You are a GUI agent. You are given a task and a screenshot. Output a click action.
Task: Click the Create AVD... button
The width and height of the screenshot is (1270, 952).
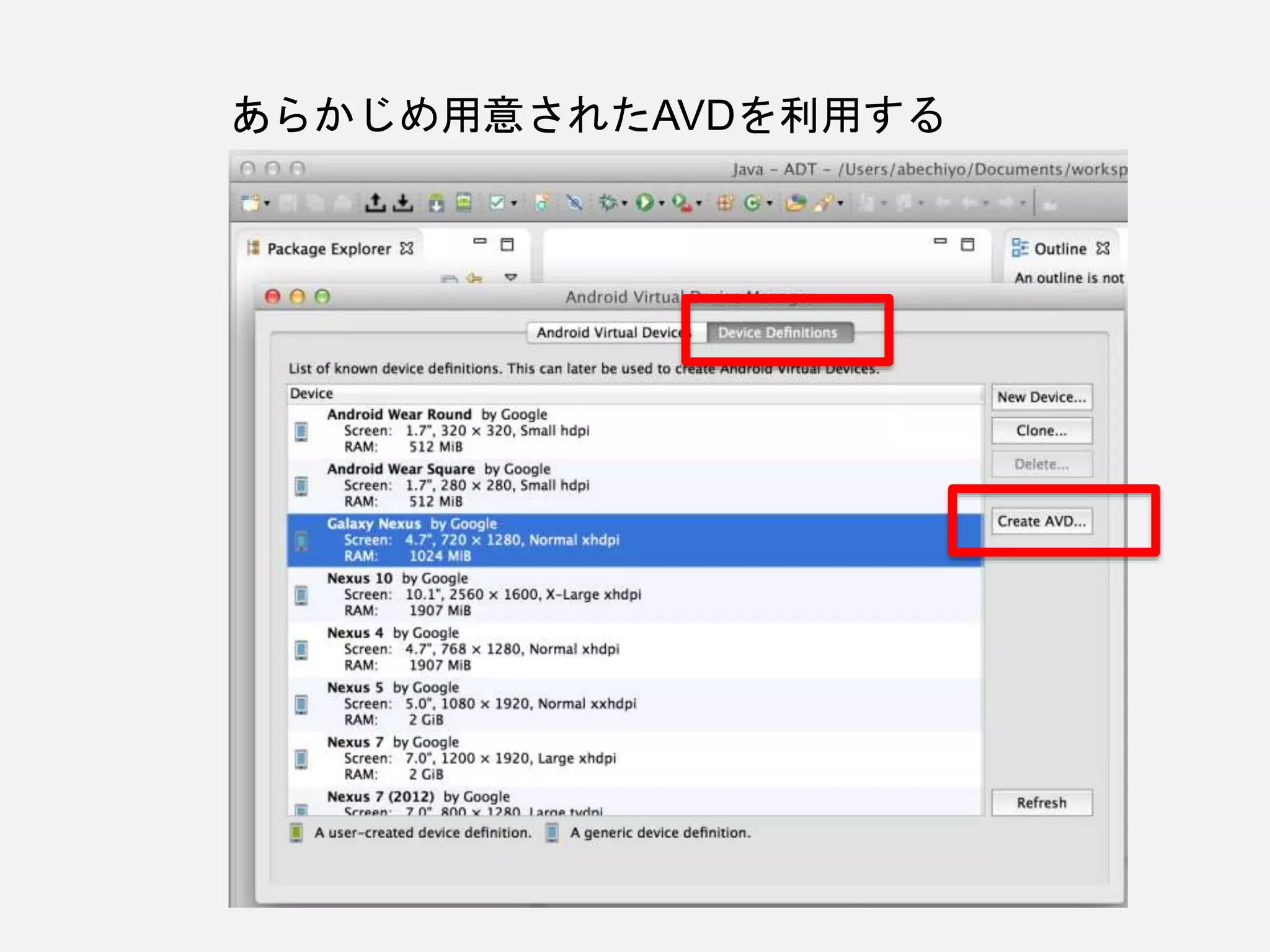coord(1042,521)
